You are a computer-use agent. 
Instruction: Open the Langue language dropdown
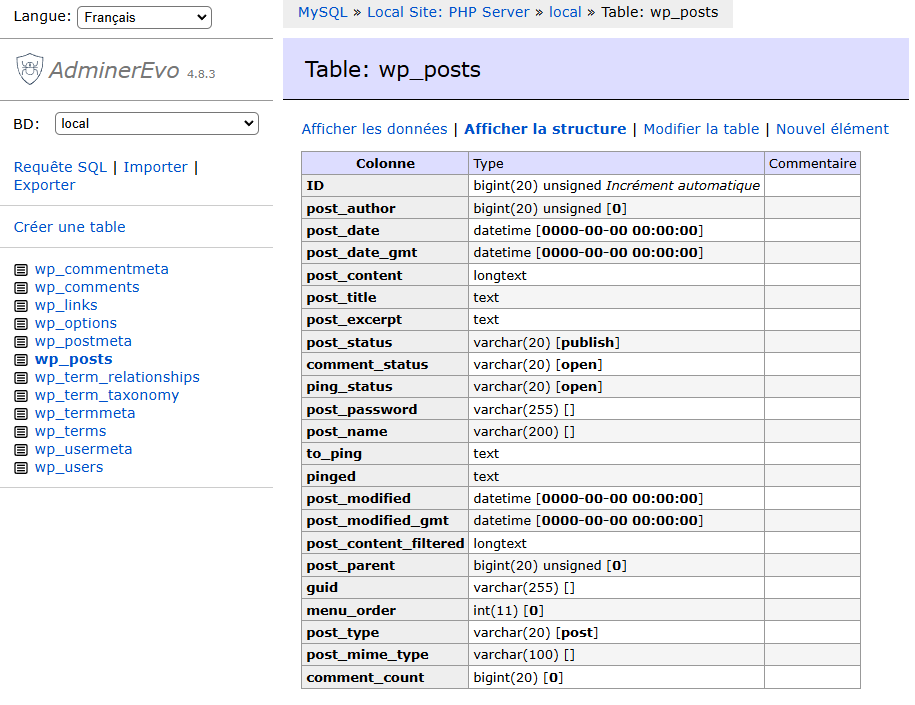[144, 17]
